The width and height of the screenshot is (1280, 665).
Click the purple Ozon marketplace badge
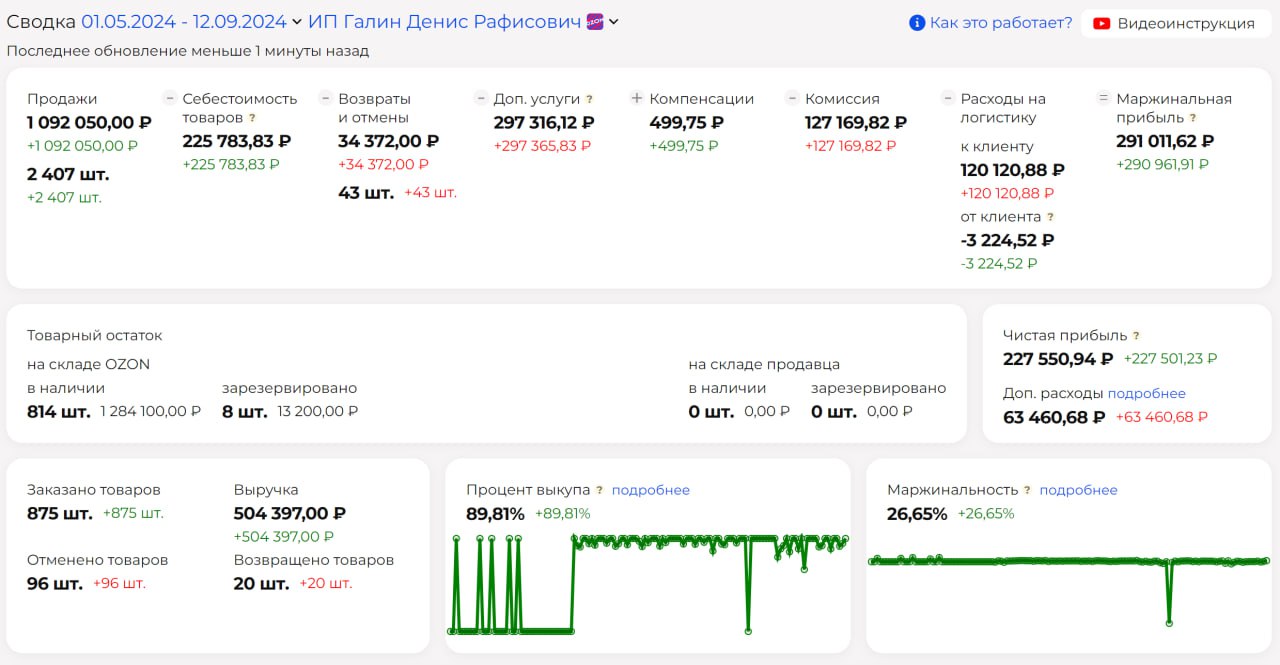click(595, 22)
